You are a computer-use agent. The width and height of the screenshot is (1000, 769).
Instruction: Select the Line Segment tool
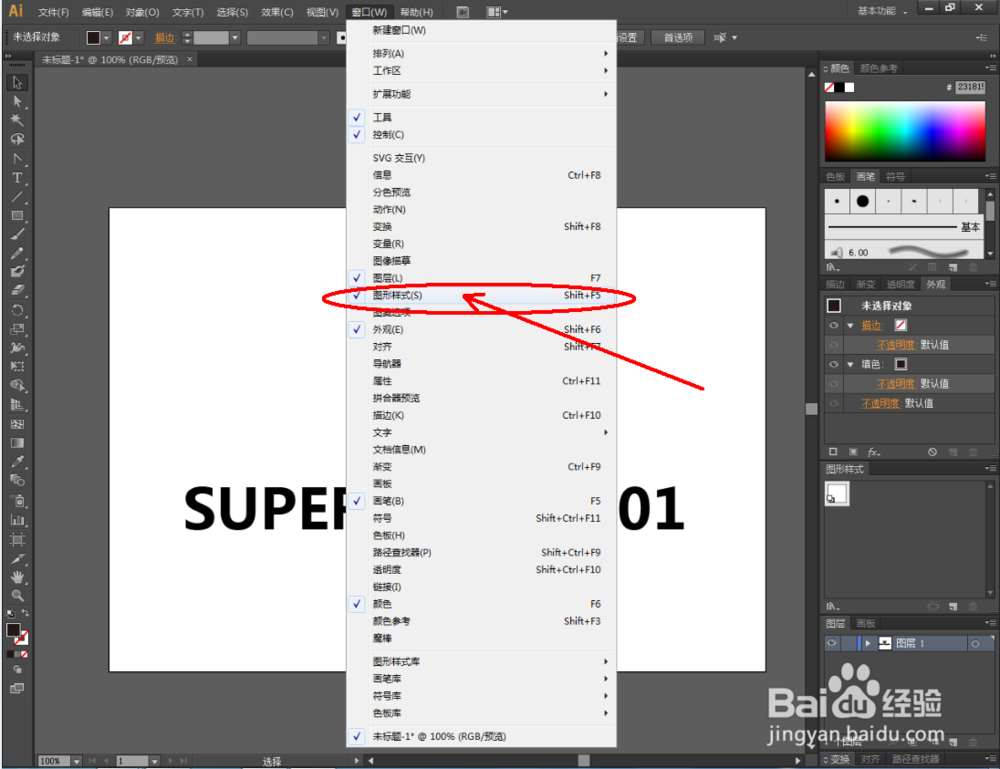click(17, 197)
